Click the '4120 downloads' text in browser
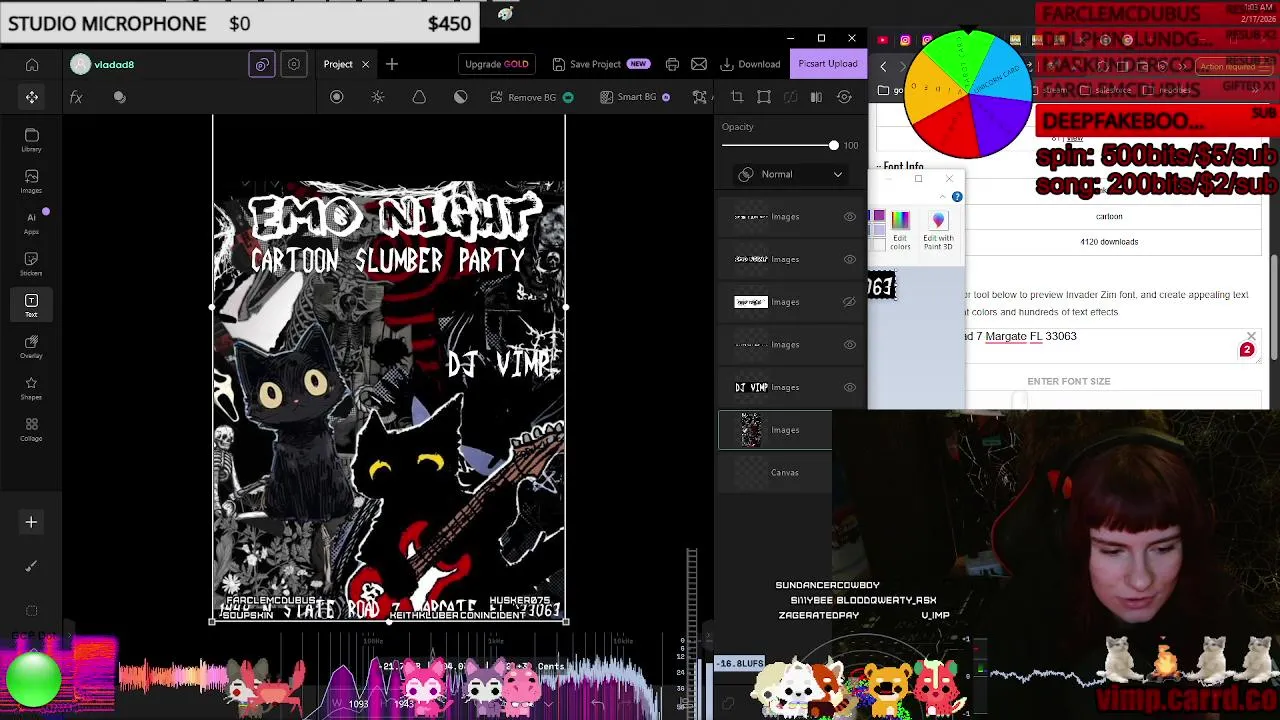The image size is (1280, 720). (x=1109, y=242)
